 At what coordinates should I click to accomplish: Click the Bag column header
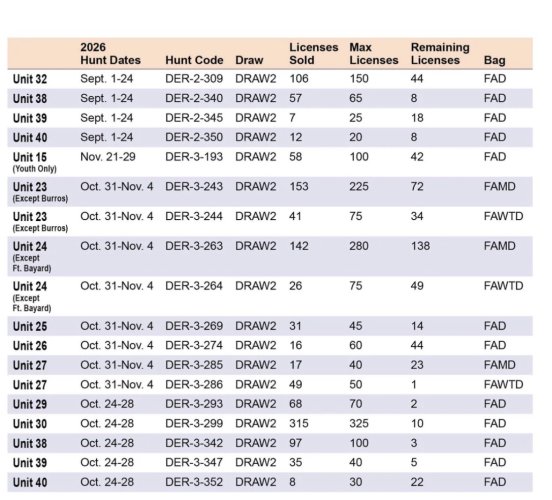tap(495, 60)
